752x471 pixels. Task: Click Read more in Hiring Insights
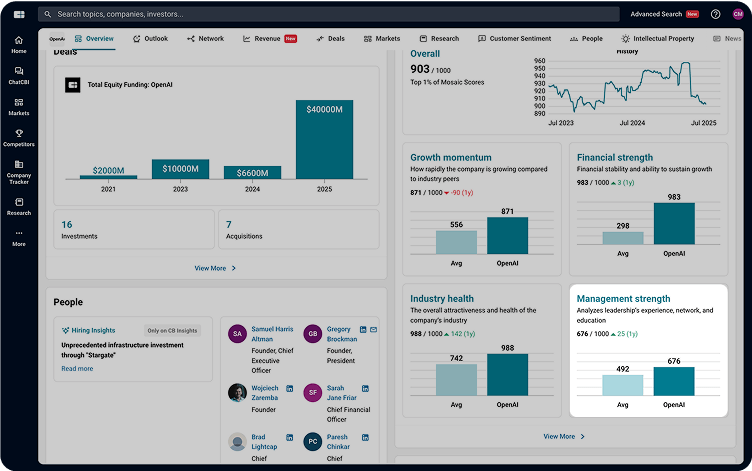tap(77, 368)
